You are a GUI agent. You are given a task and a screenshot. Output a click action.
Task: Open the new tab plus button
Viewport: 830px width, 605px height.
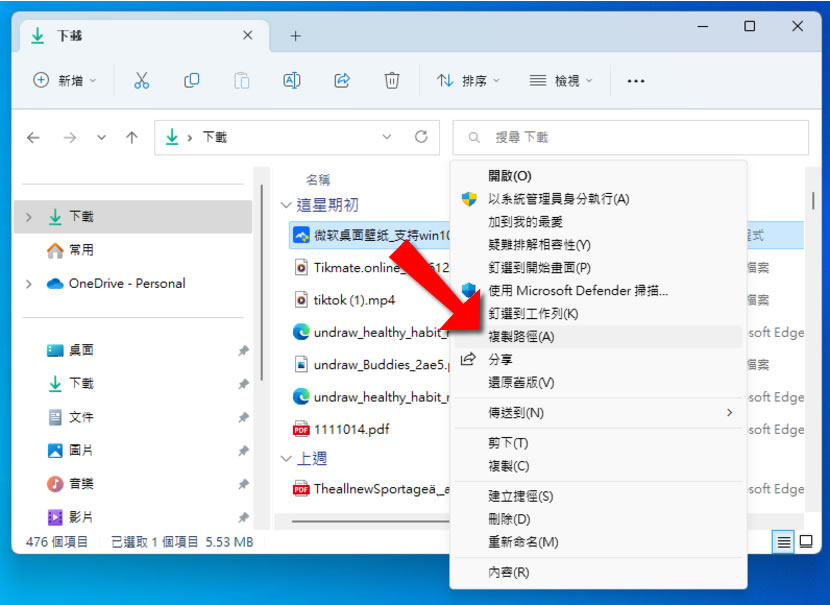[295, 36]
